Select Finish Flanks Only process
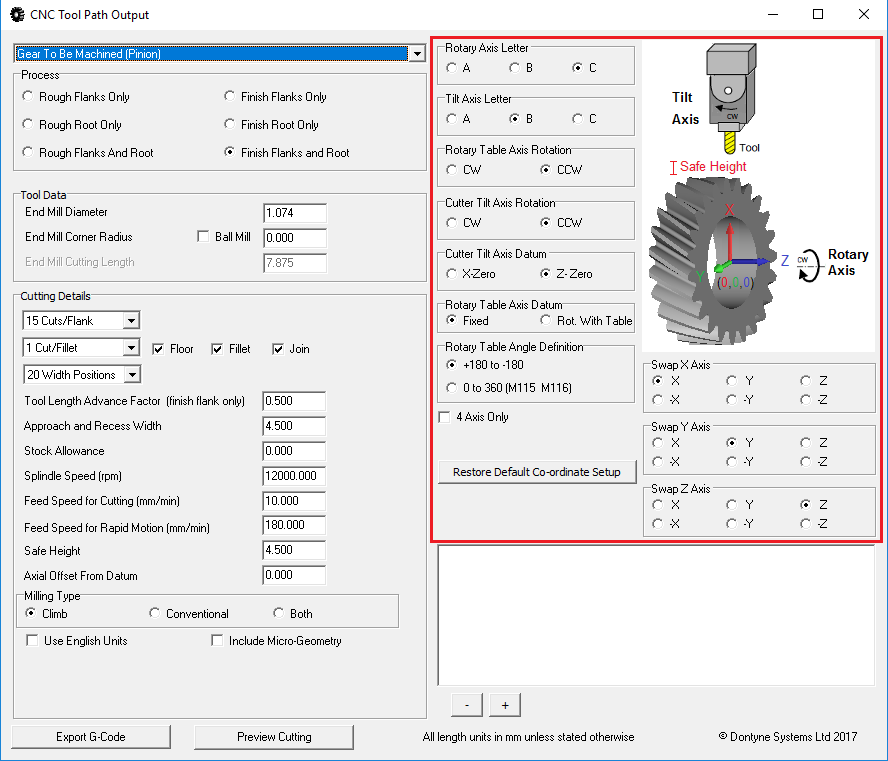Viewport: 888px width, 761px height. [230, 96]
